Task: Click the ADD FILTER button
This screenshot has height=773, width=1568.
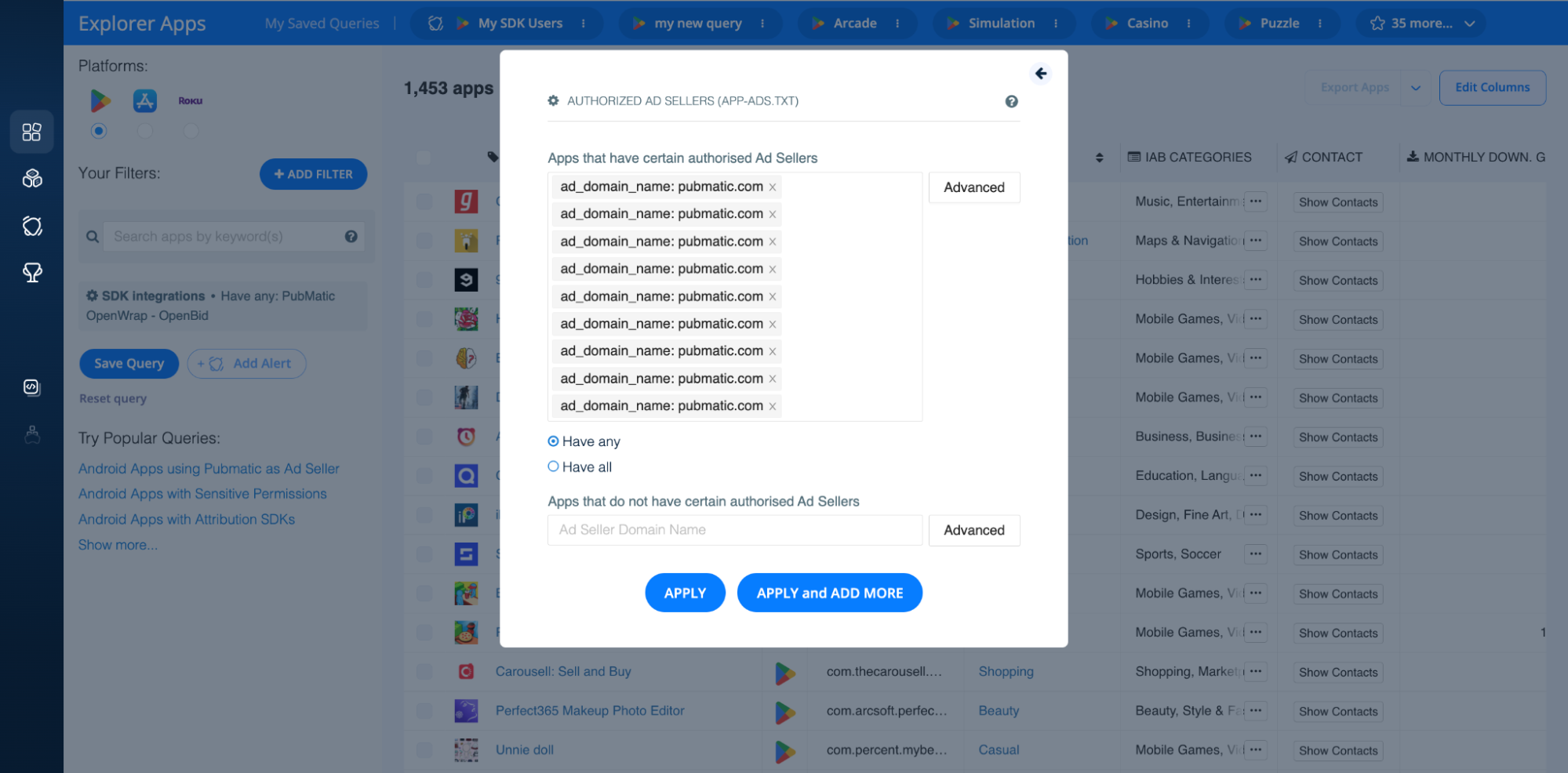Action: click(x=313, y=174)
